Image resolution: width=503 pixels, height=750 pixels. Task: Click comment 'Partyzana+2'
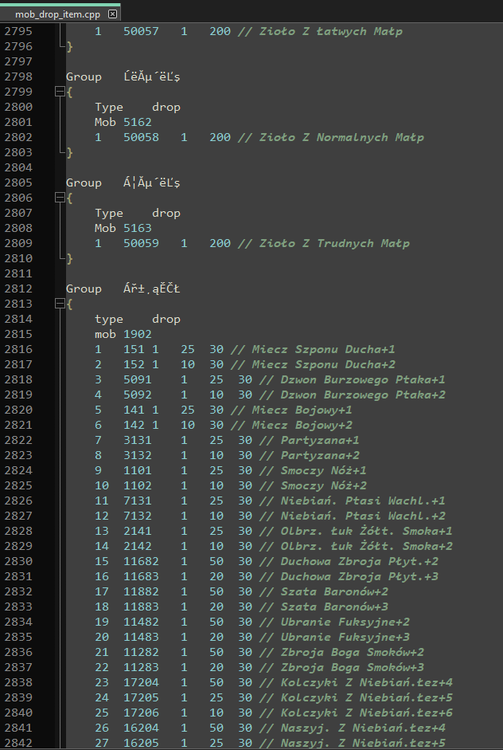coord(320,456)
